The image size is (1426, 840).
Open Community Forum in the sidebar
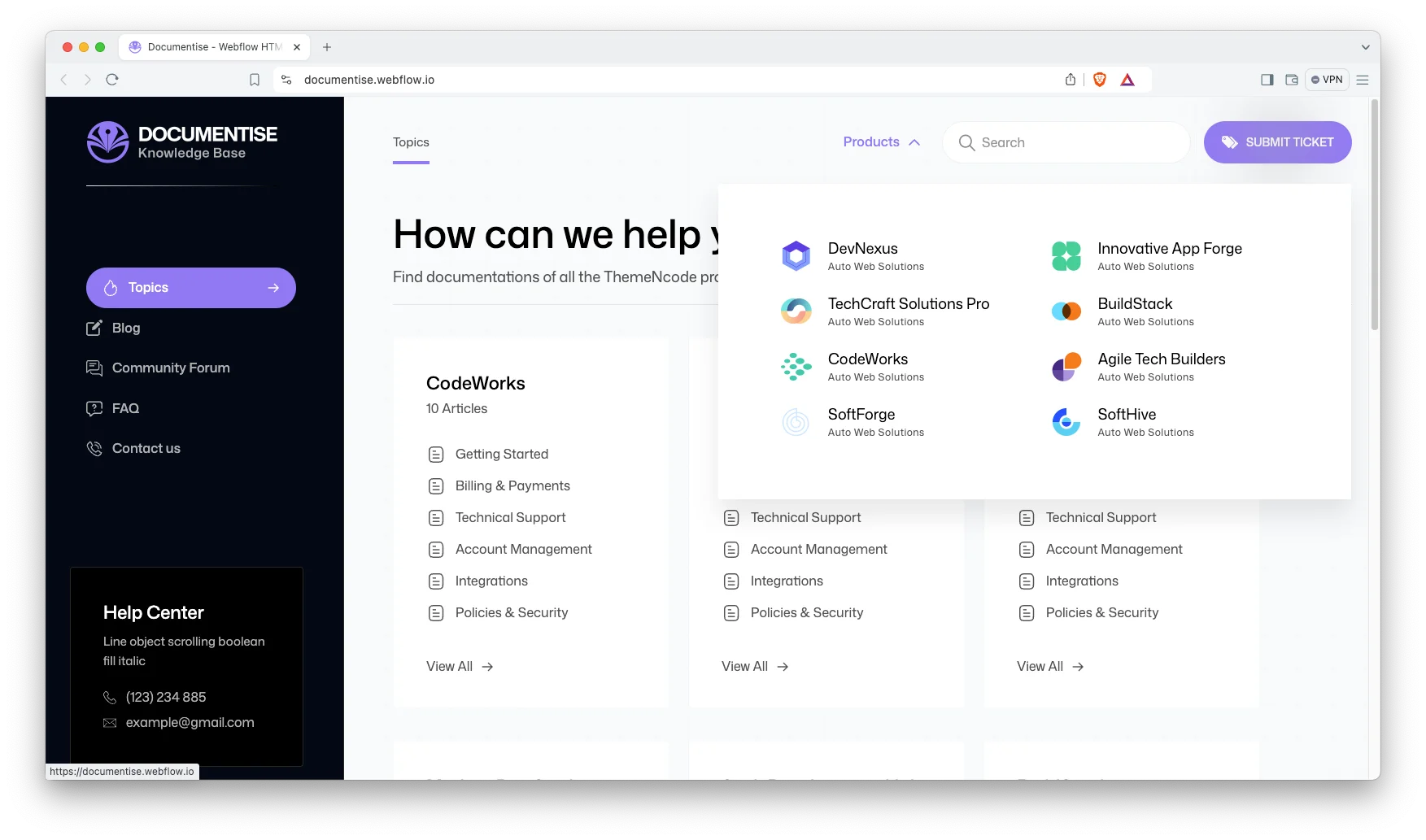point(170,368)
